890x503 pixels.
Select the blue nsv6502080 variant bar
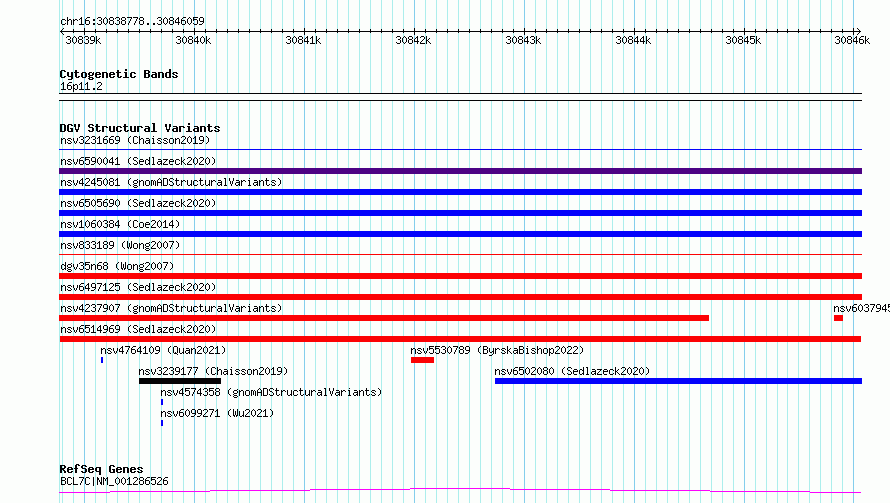pyautogui.click(x=678, y=381)
